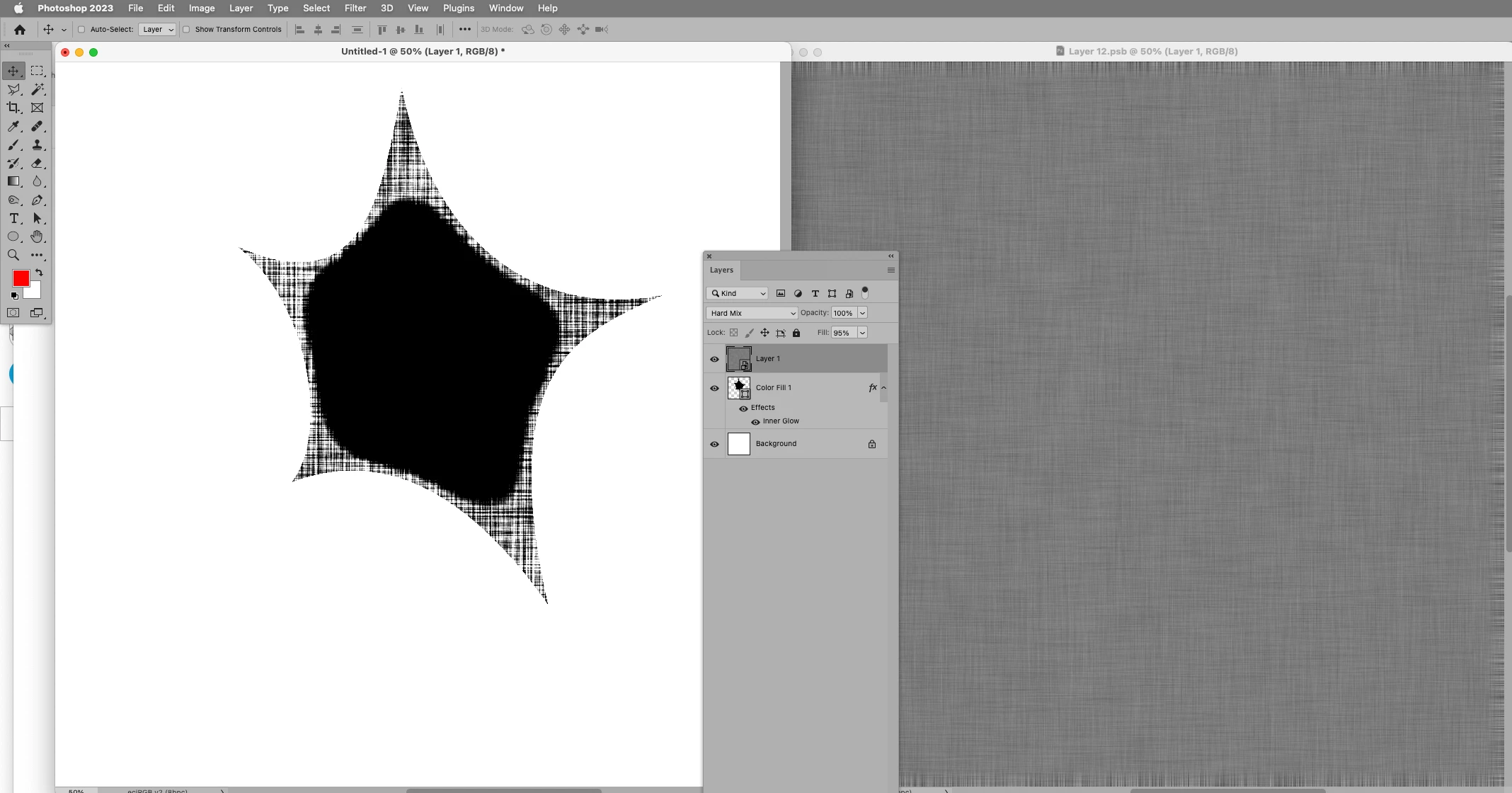1512x793 pixels.
Task: Click the red foreground color swatch
Action: [21, 278]
